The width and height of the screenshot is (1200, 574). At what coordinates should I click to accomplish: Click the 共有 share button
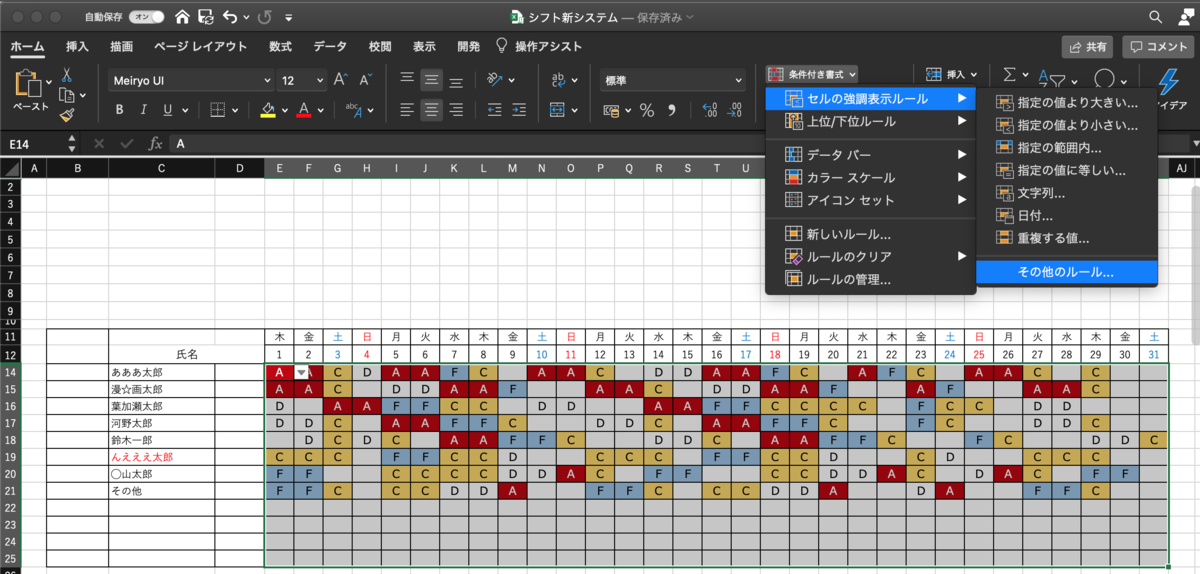(1087, 46)
